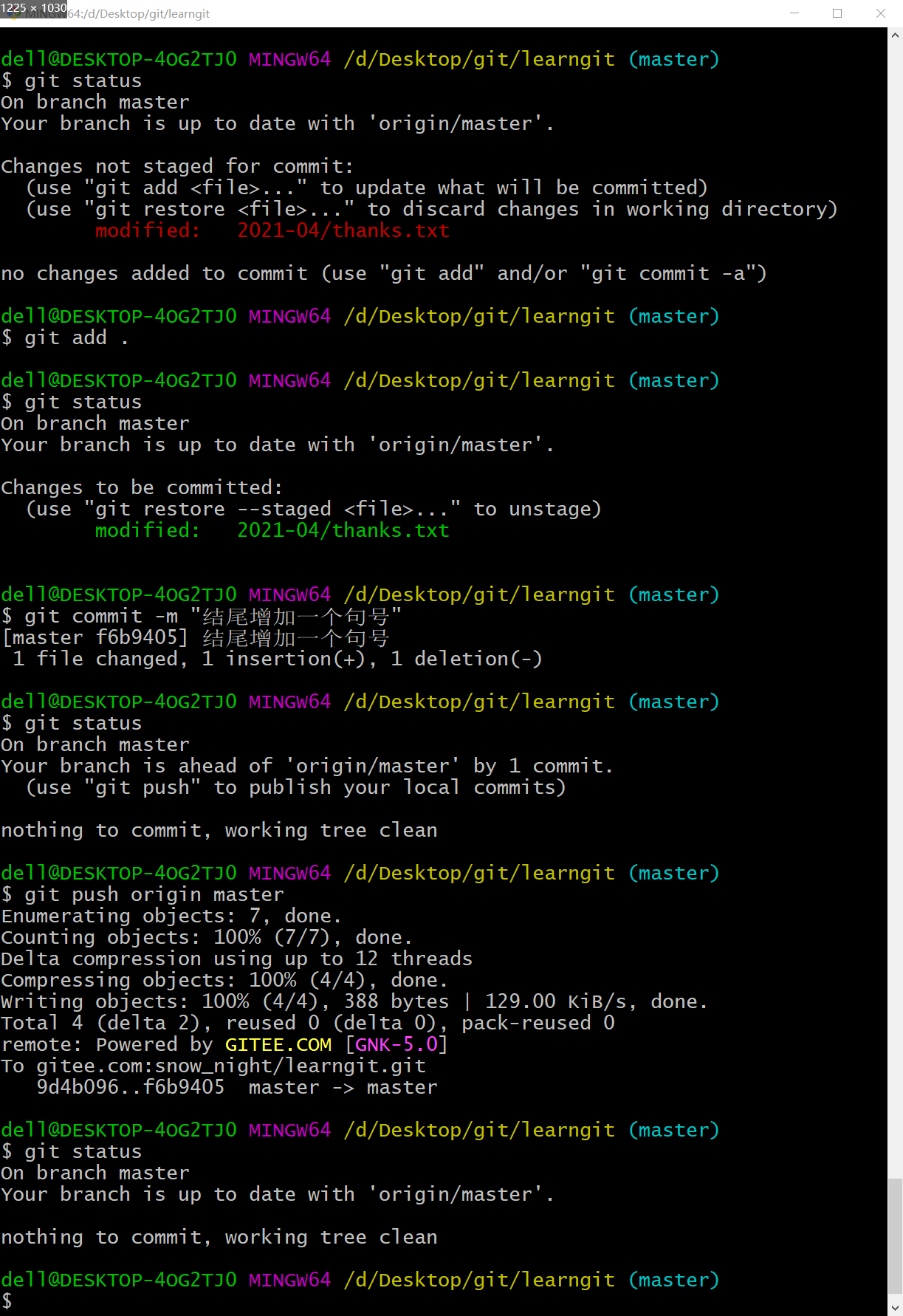Click the red 'modified: 2021-04/thanks.txt' line
This screenshot has height=1316, width=903.
(x=272, y=230)
